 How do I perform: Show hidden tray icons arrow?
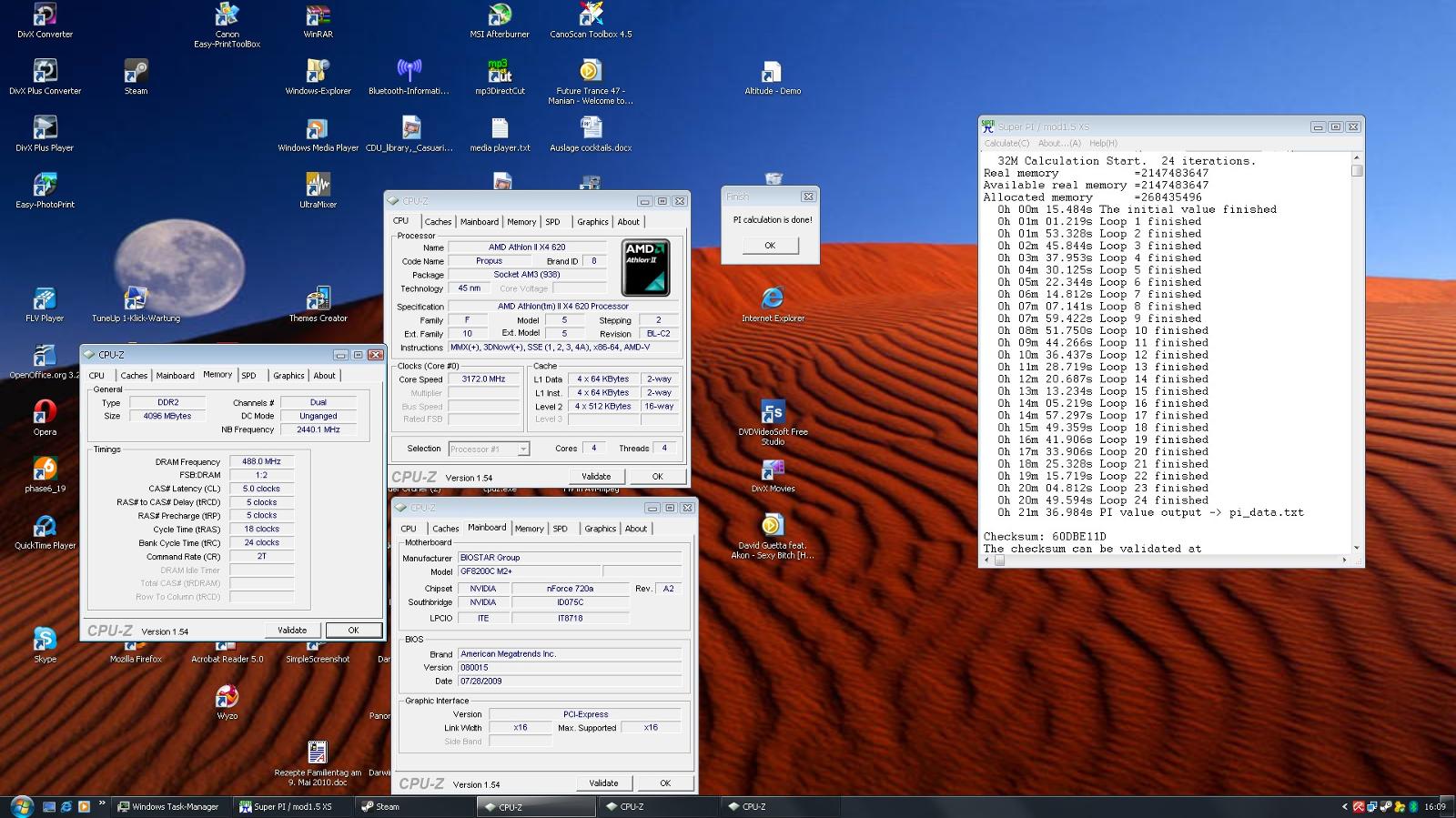[1345, 806]
